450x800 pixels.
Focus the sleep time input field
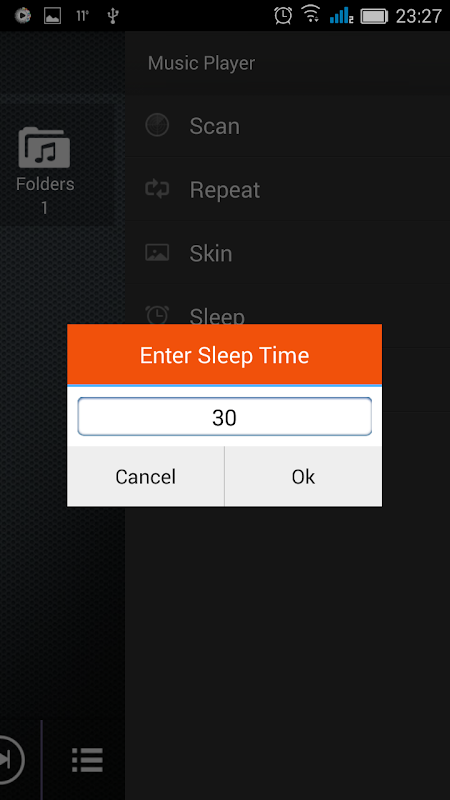[x=224, y=417]
